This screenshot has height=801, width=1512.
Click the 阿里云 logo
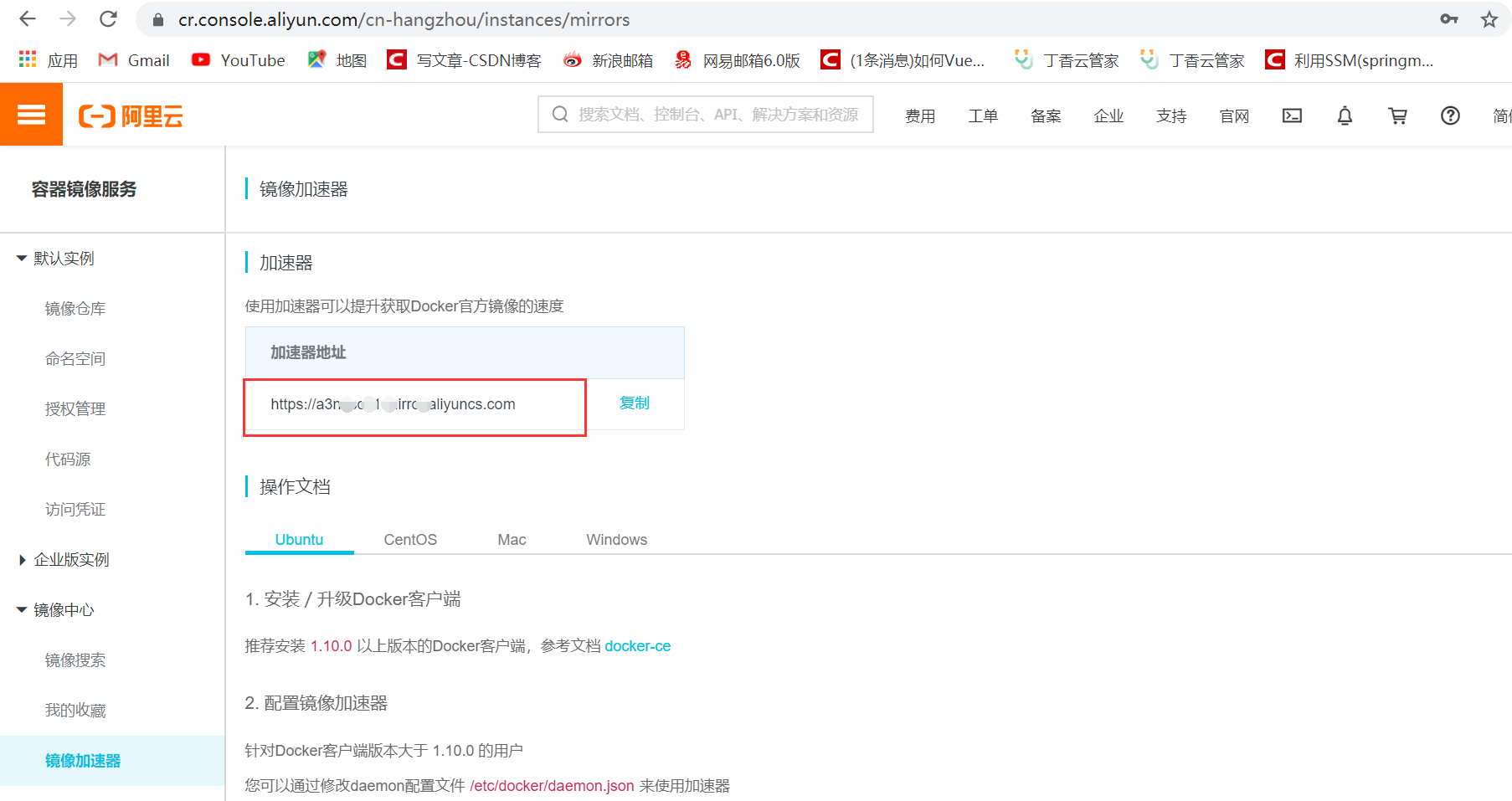pyautogui.click(x=131, y=116)
